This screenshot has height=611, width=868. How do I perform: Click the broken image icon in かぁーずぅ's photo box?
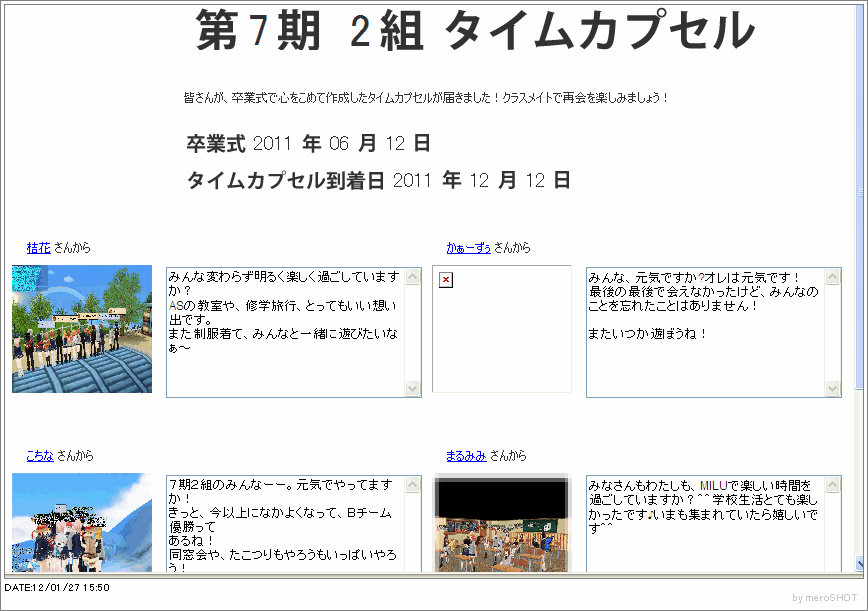446,280
